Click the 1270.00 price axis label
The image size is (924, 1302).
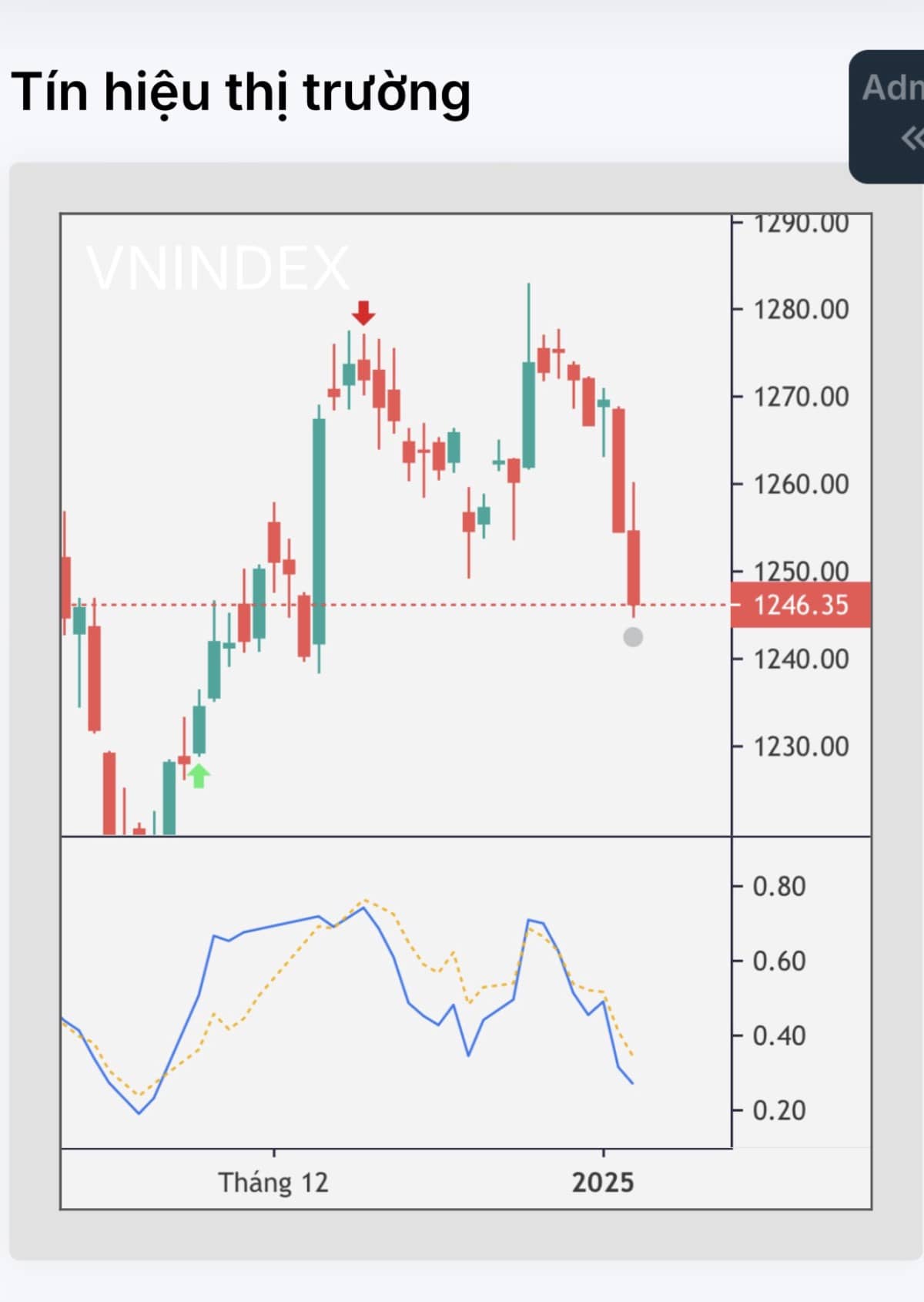[x=801, y=397]
